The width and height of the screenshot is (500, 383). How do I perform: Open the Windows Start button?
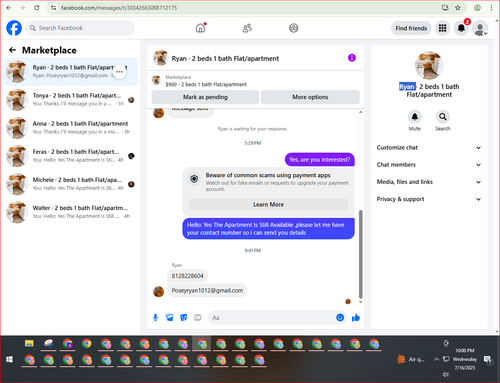(x=9, y=359)
